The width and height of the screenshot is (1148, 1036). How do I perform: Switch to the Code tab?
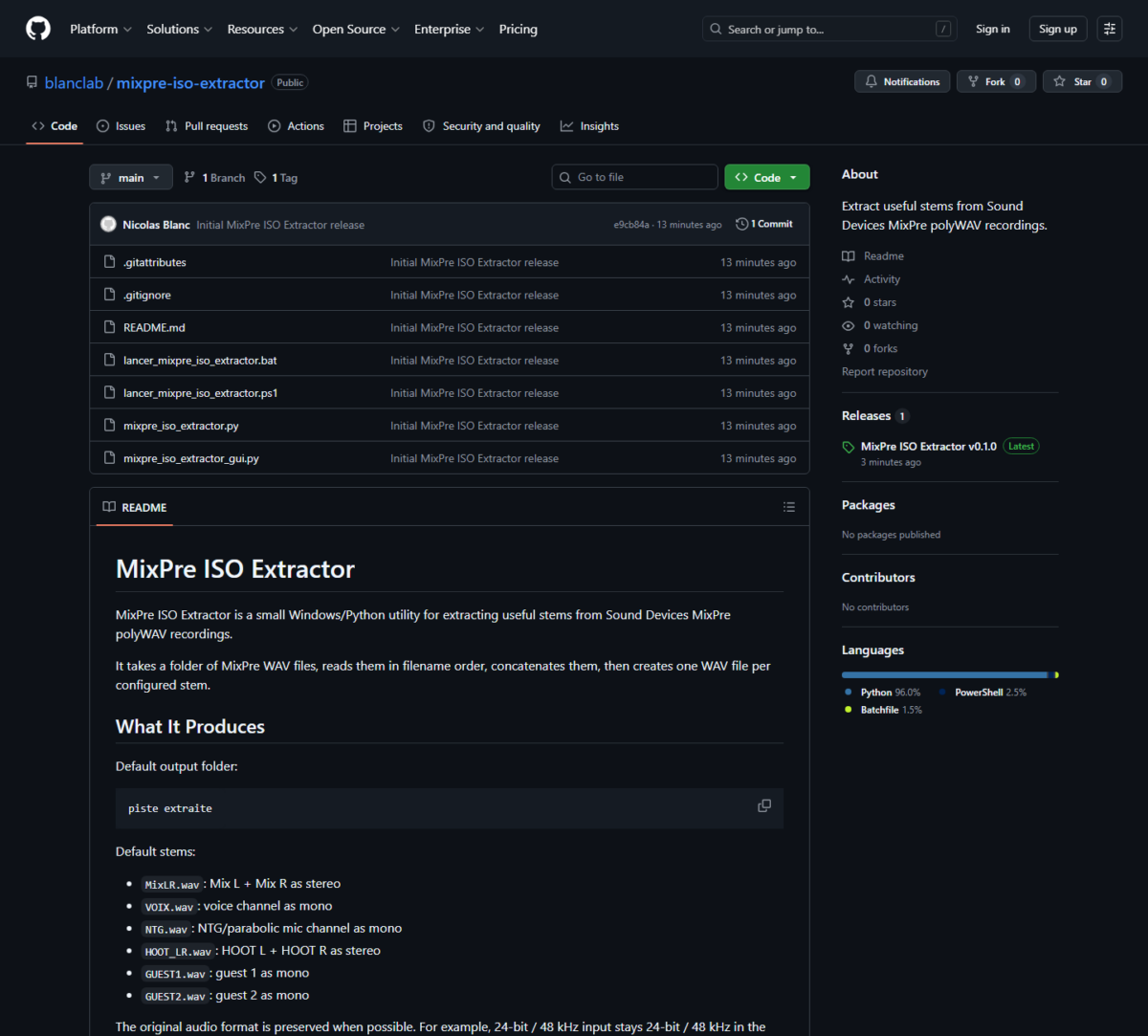point(55,126)
